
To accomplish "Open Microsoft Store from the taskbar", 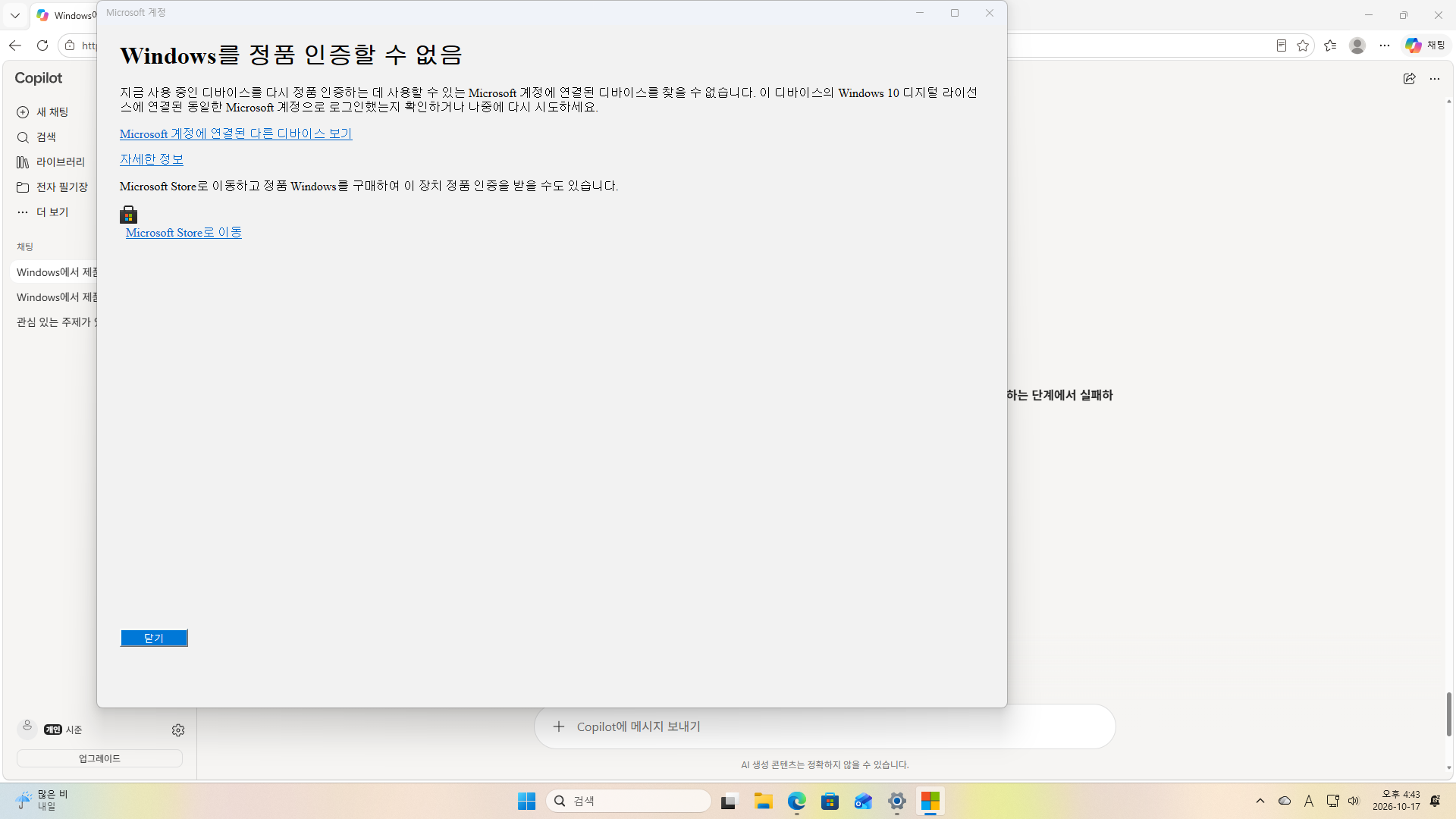I will point(830,801).
